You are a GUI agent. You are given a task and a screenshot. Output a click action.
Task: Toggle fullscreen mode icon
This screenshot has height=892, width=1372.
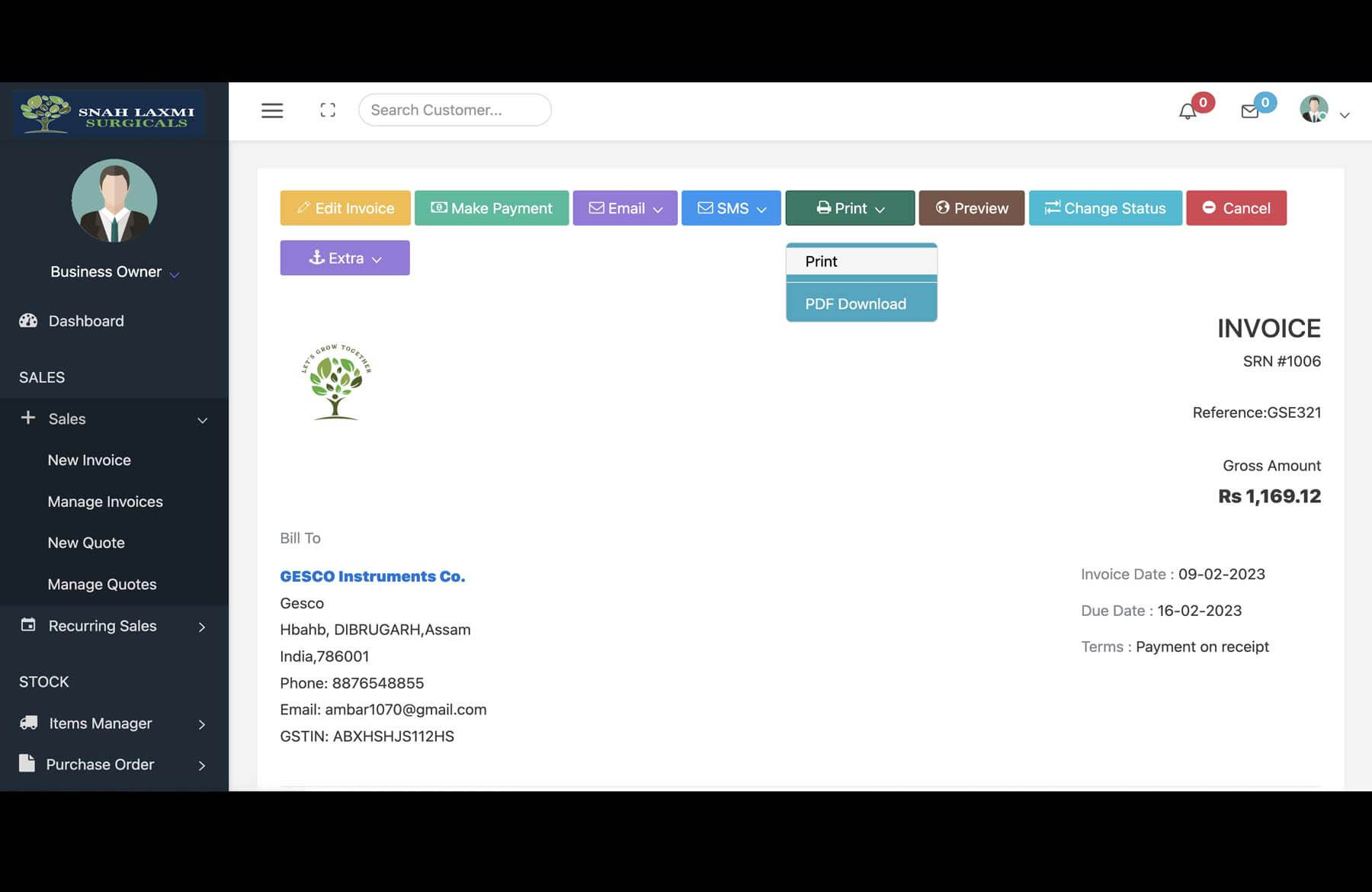pos(328,111)
